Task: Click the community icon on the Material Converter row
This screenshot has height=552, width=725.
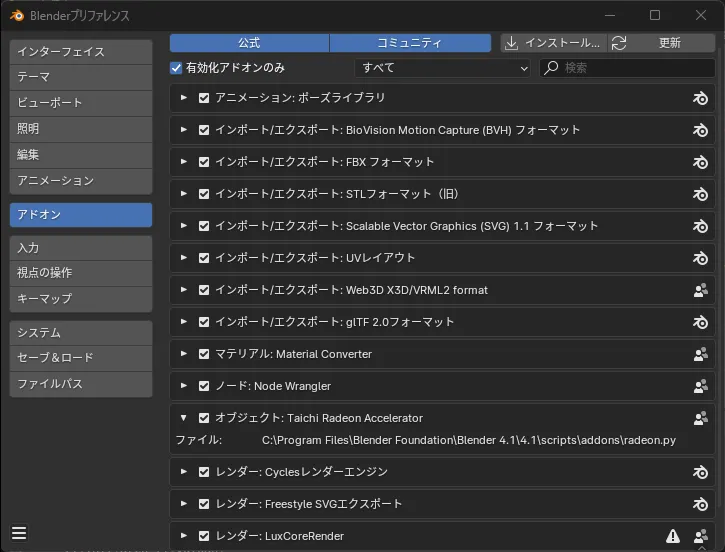Action: pos(700,354)
